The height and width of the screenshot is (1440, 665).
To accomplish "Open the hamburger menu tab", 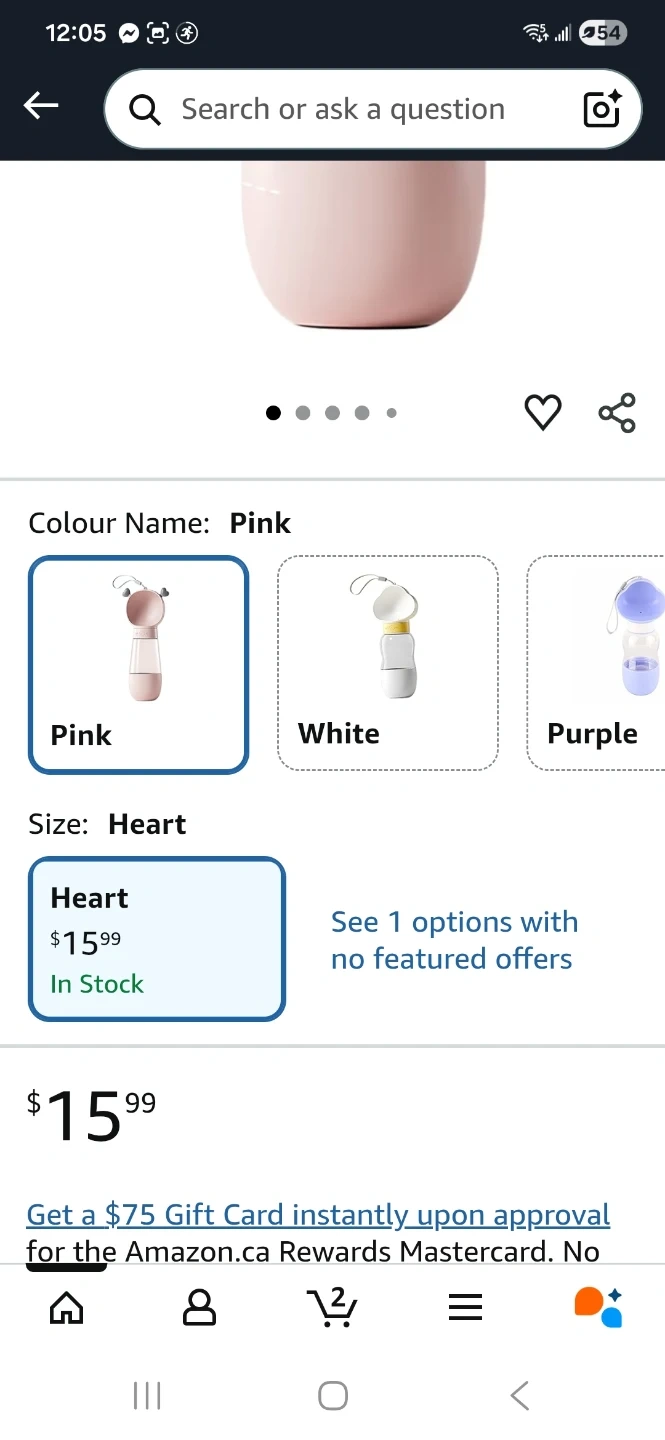I will coord(465,1306).
